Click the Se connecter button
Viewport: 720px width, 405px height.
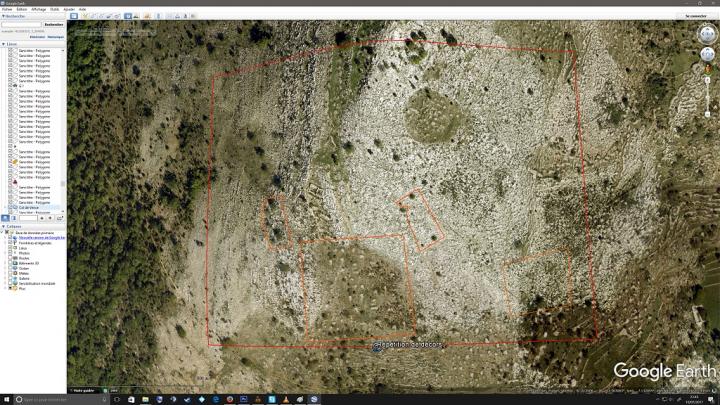pyautogui.click(x=696, y=16)
